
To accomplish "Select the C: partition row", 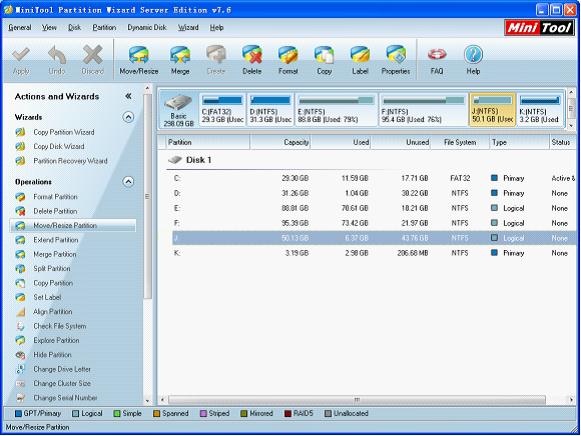I will [374, 178].
